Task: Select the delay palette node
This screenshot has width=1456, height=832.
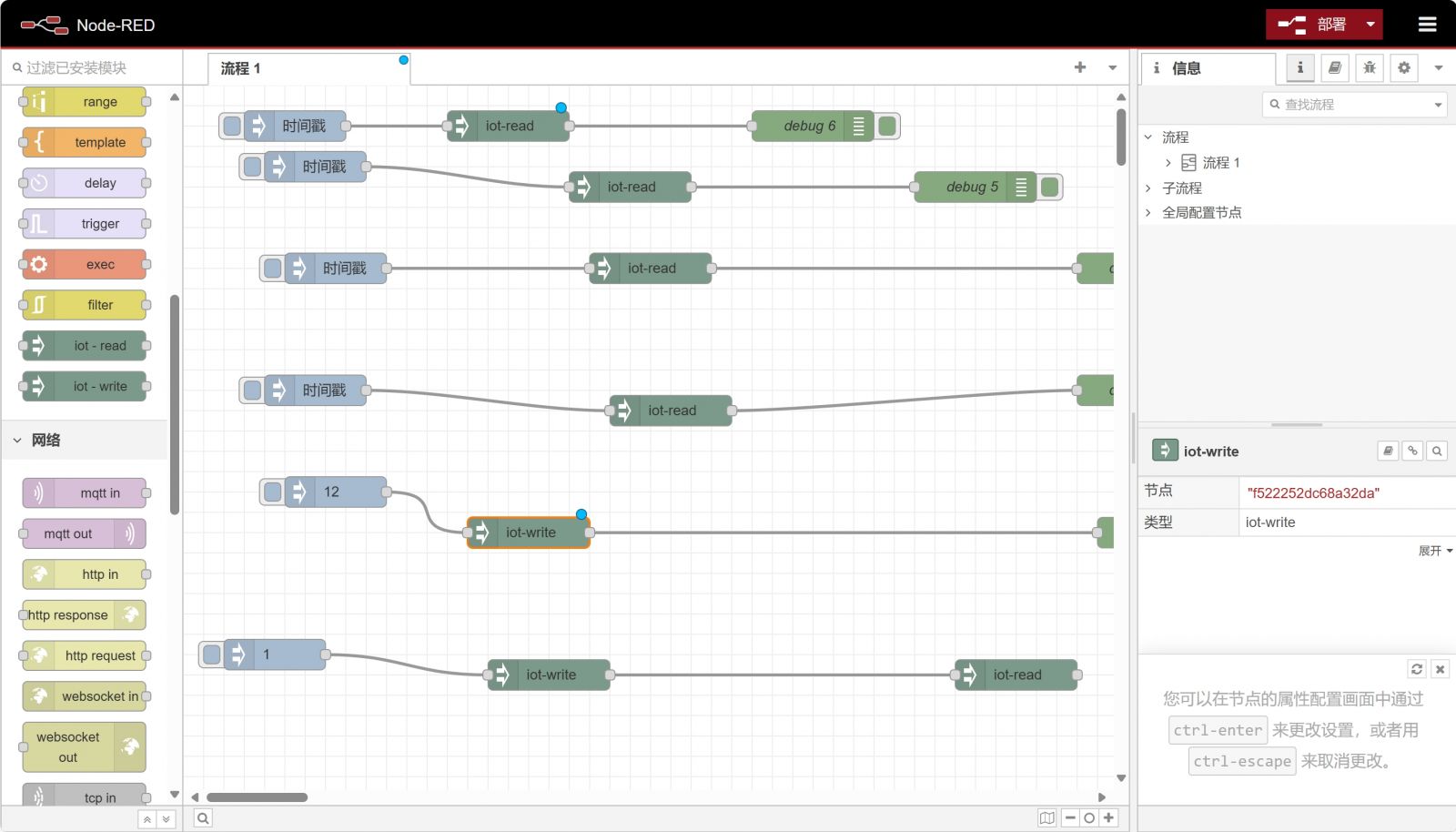Action: point(85,183)
